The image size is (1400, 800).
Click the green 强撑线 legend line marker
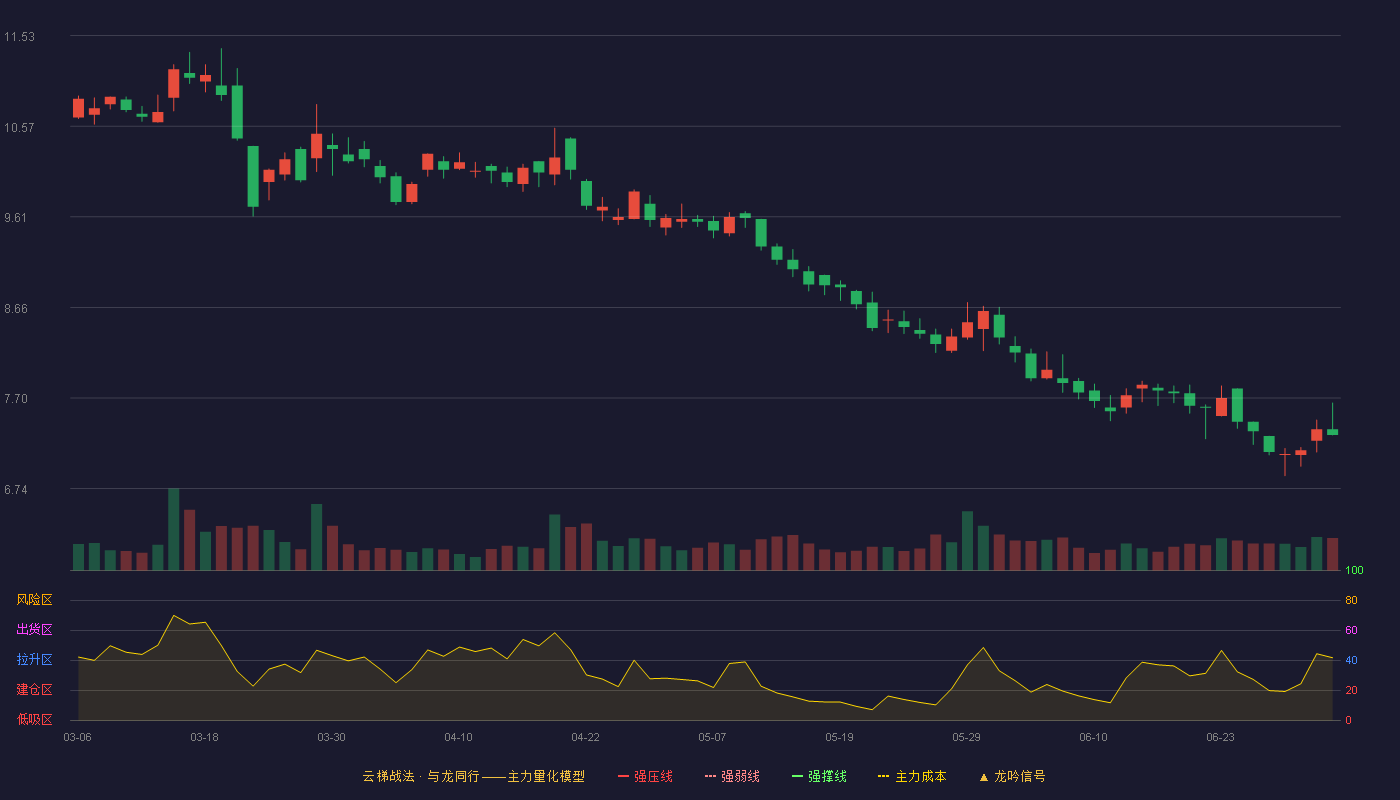797,776
